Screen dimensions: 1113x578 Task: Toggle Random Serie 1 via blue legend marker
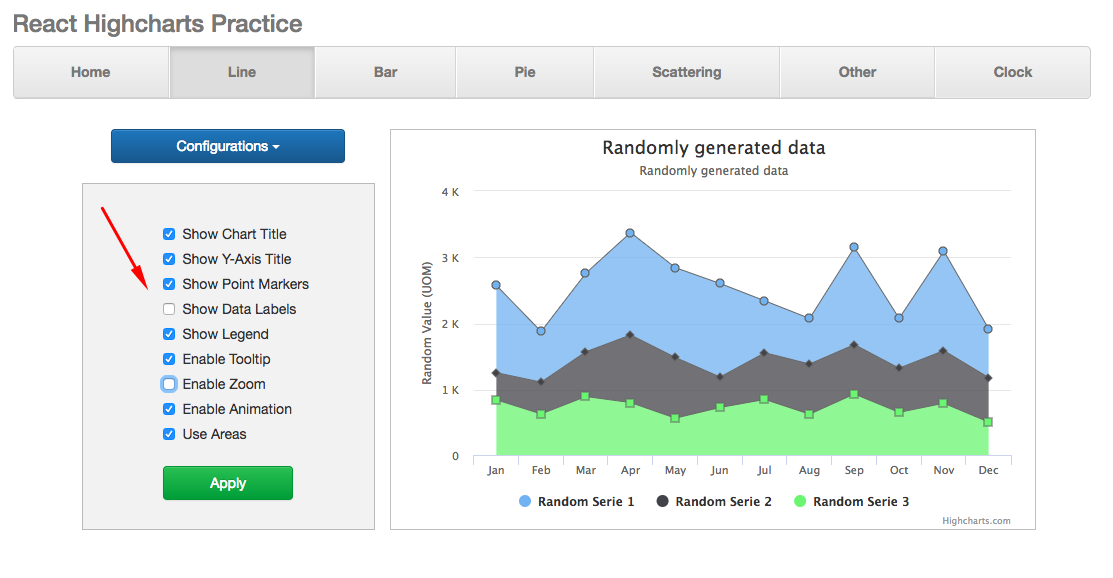coord(524,501)
